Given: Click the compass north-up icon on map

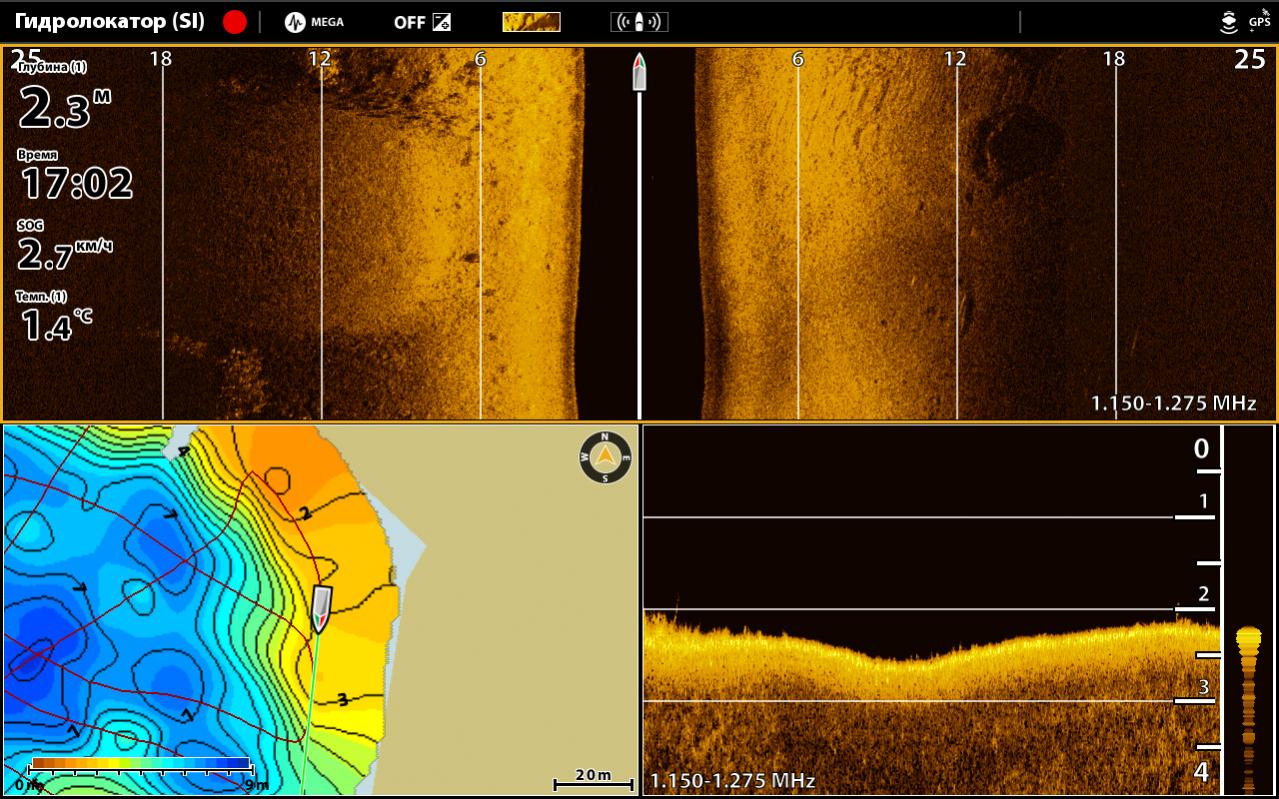Looking at the screenshot, I should (x=605, y=458).
